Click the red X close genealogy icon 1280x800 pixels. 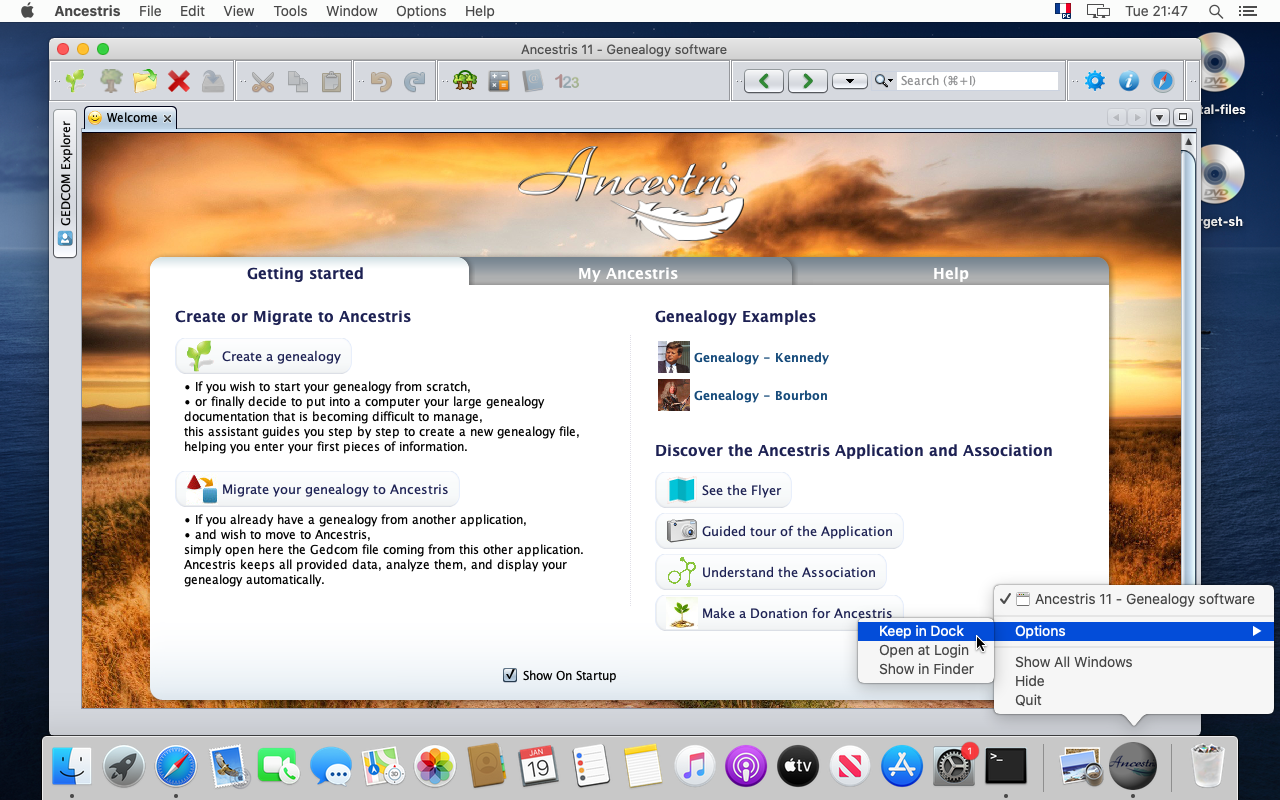tap(179, 81)
